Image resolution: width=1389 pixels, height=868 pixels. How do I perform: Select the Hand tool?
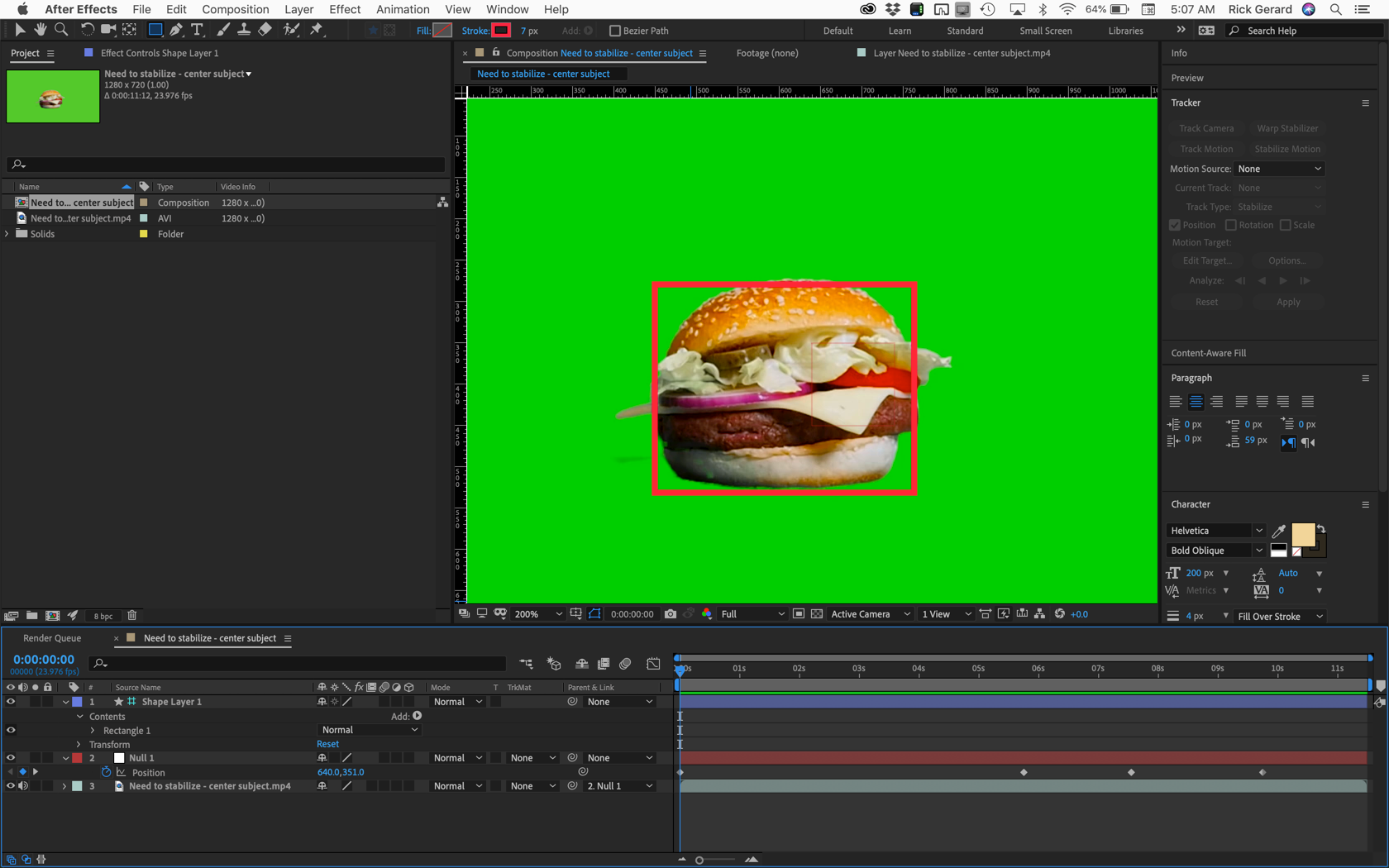point(40,30)
